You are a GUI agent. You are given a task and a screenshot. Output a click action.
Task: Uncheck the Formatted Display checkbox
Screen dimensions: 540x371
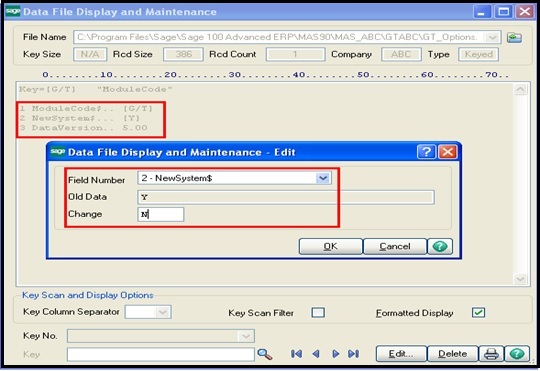[478, 312]
